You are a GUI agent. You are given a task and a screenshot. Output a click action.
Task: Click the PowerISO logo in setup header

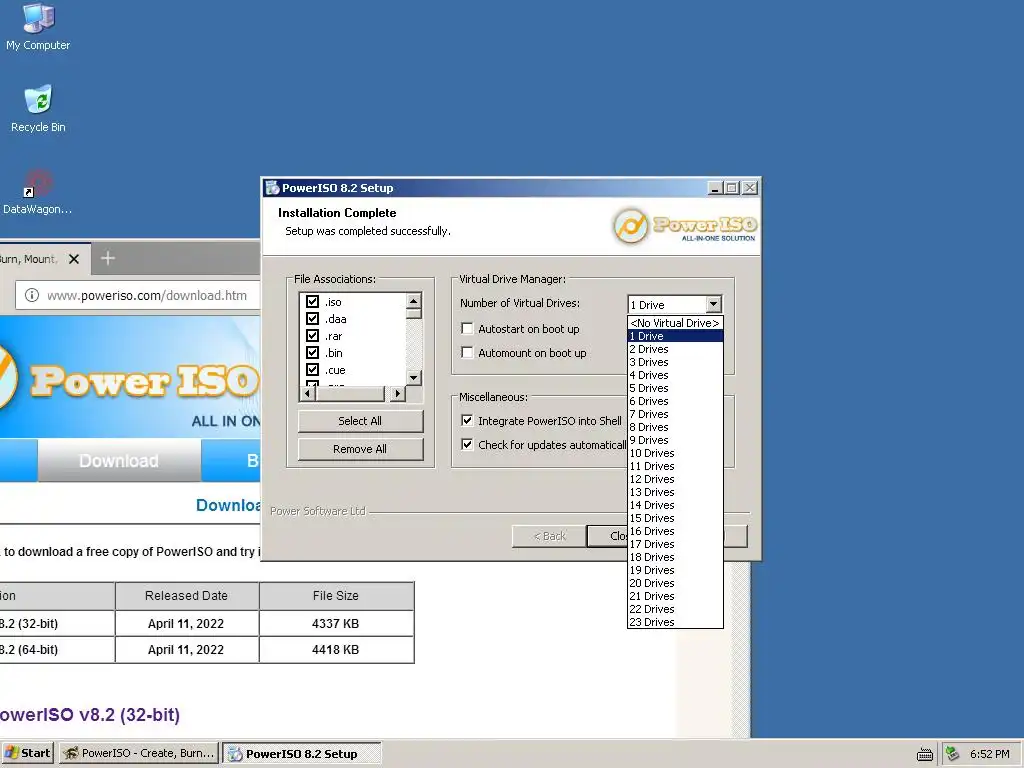click(x=684, y=225)
